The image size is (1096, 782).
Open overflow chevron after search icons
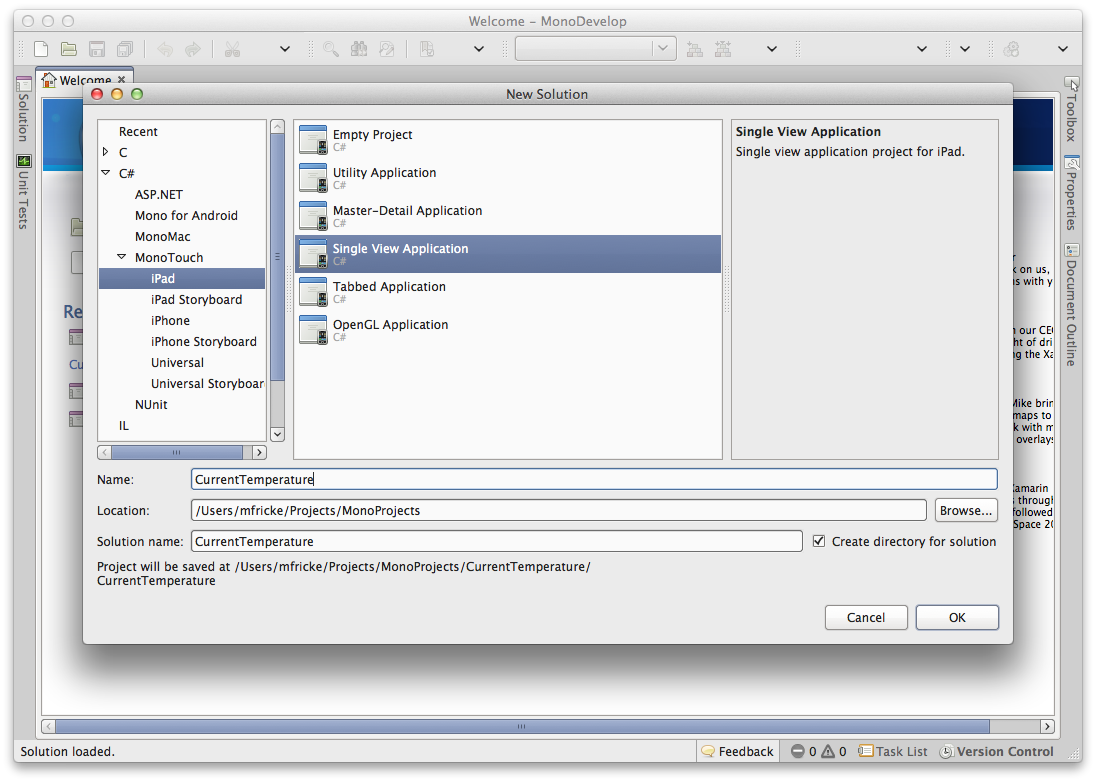pos(479,49)
